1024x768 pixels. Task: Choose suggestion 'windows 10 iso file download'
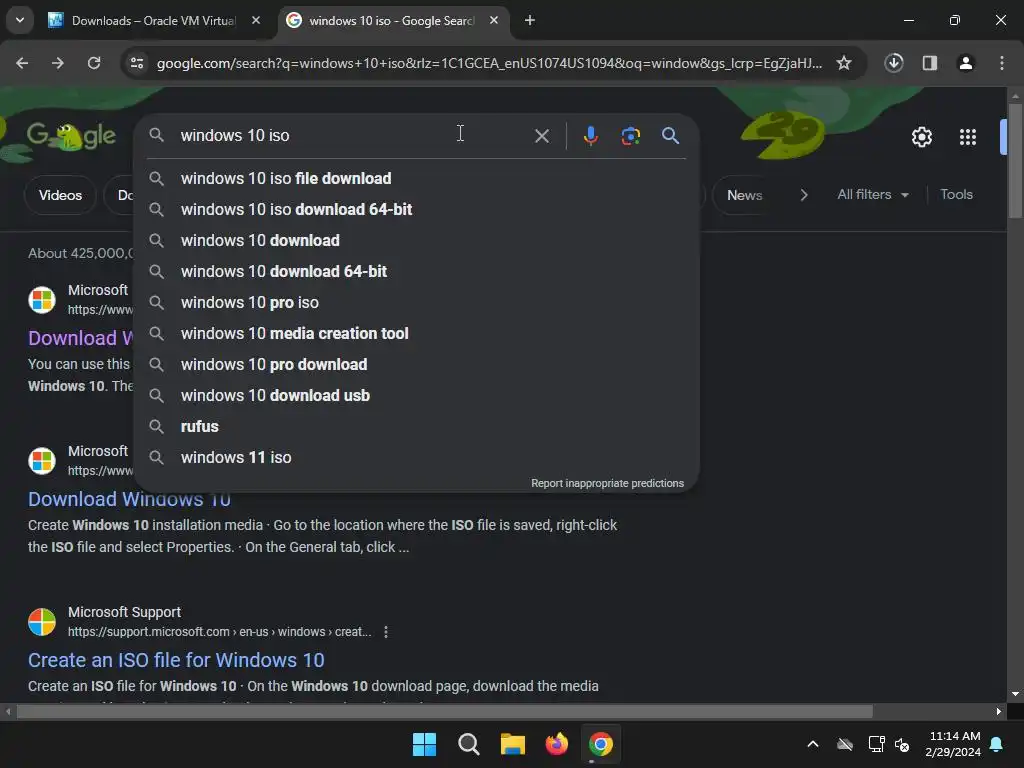coord(417,178)
